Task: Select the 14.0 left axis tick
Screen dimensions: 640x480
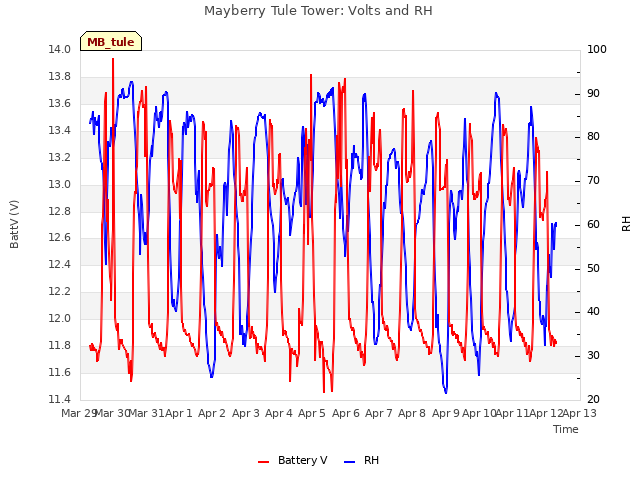Action: point(60,49)
